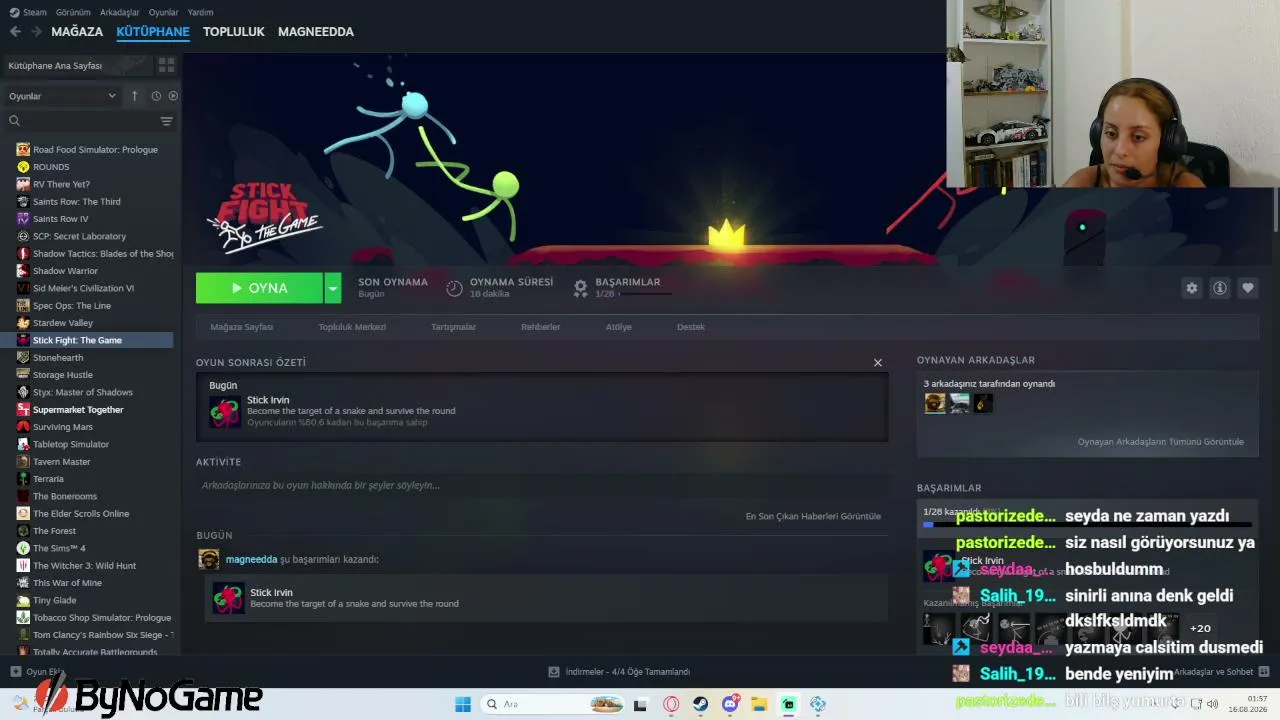Click the downloads status icon

[x=554, y=672]
